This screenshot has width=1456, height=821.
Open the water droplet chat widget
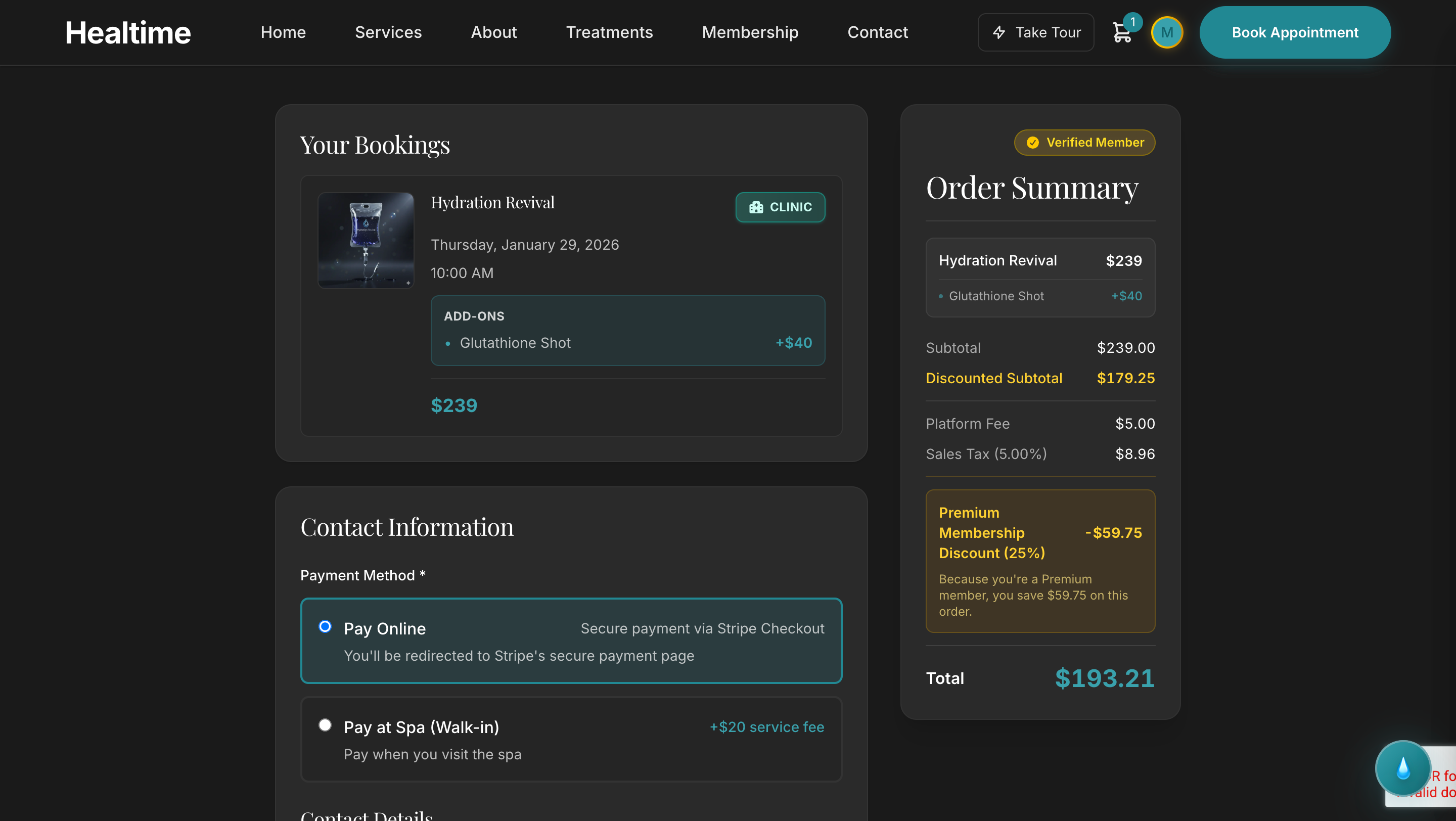point(1403,768)
